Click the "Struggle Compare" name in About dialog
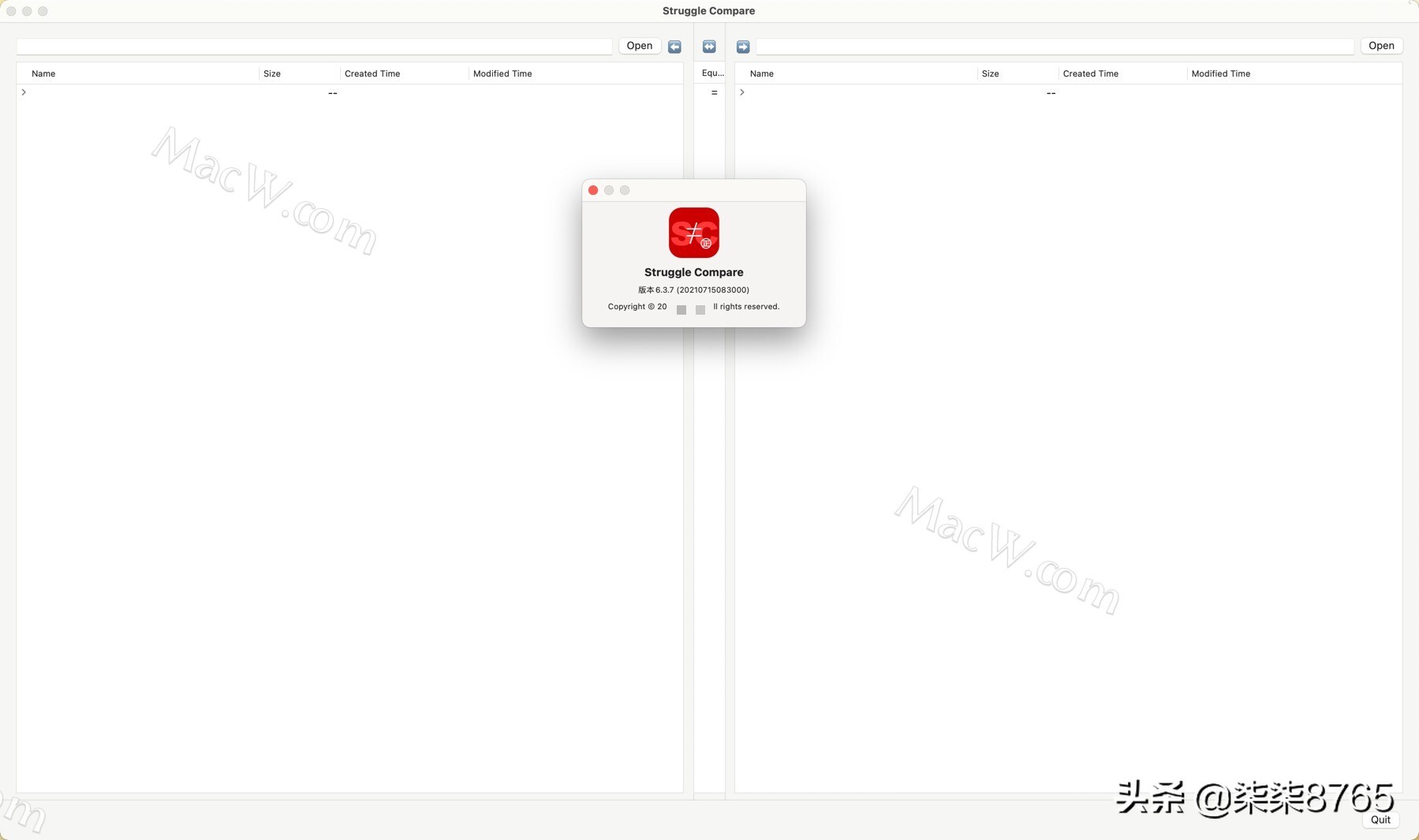This screenshot has height=840, width=1419. (x=694, y=272)
